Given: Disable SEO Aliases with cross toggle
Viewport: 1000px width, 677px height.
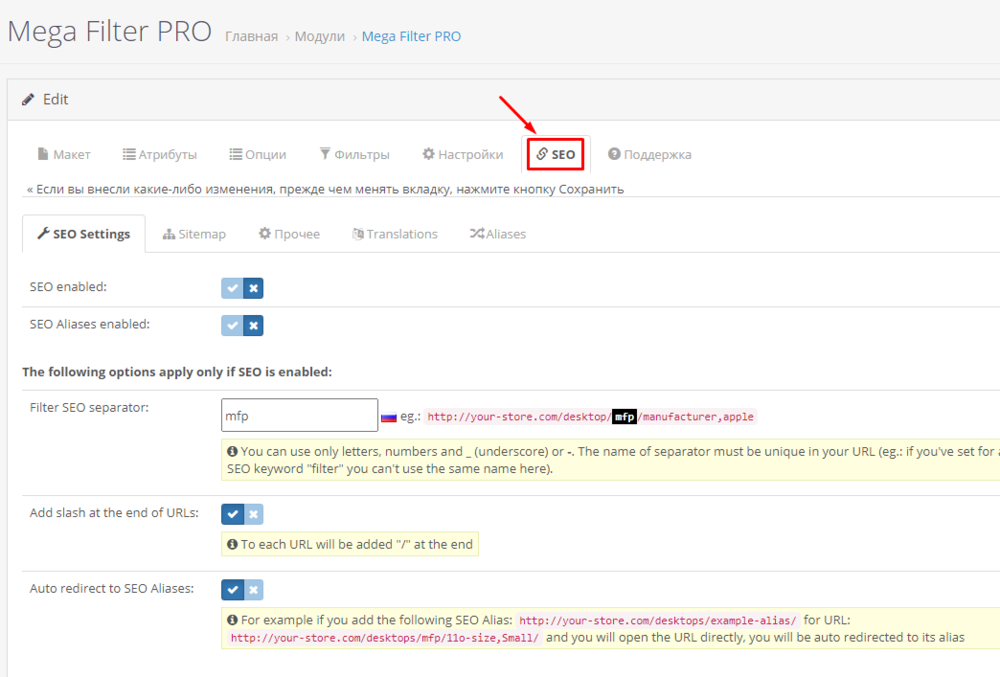Looking at the screenshot, I should coord(253,326).
